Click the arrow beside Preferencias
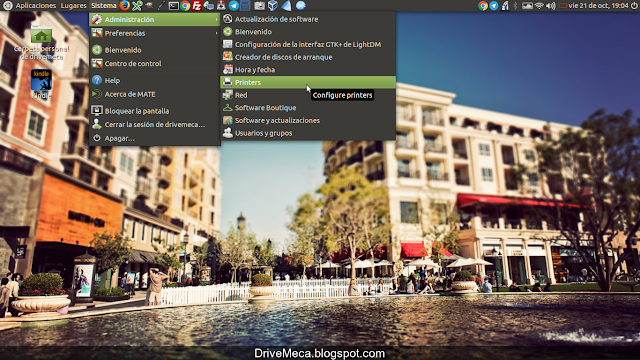 pyautogui.click(x=216, y=33)
